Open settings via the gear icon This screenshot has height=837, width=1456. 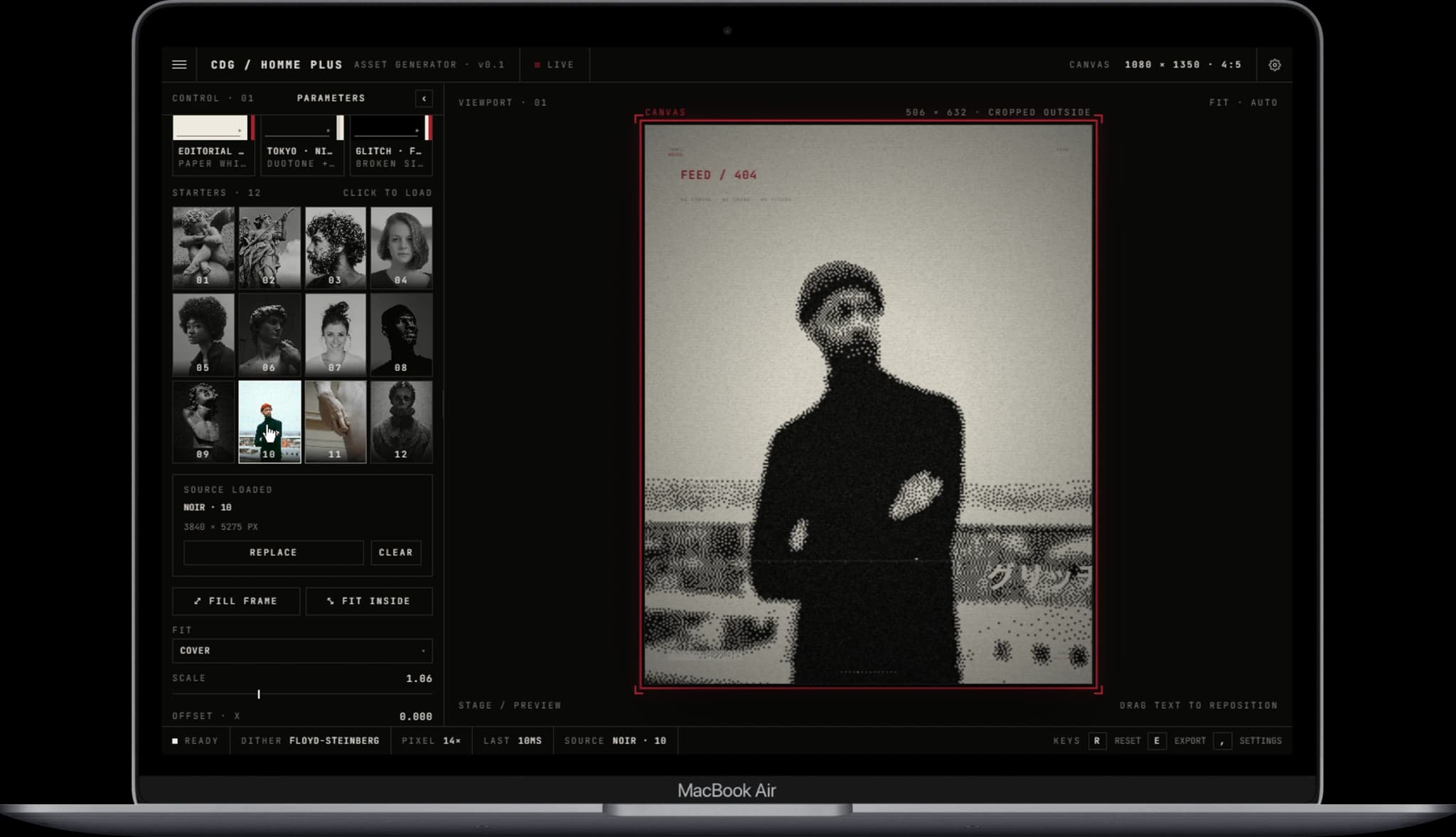click(1275, 65)
